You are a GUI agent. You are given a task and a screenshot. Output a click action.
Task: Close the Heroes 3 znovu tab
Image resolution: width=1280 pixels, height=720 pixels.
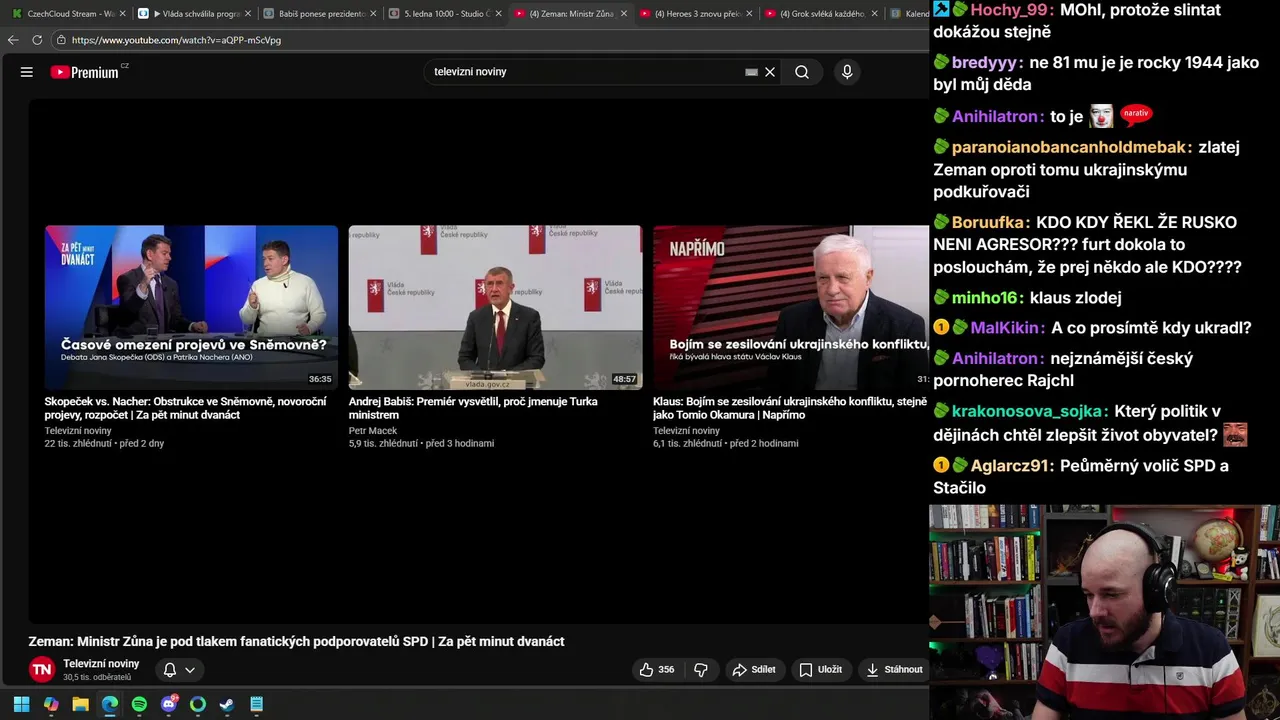coord(750,14)
